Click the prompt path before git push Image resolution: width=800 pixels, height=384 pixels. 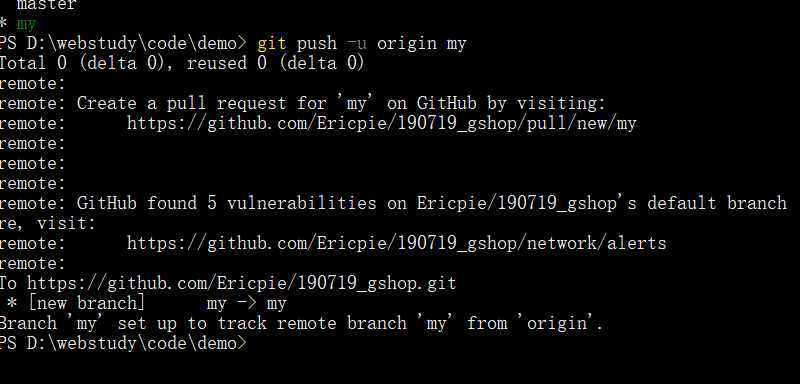pyautogui.click(x=123, y=44)
